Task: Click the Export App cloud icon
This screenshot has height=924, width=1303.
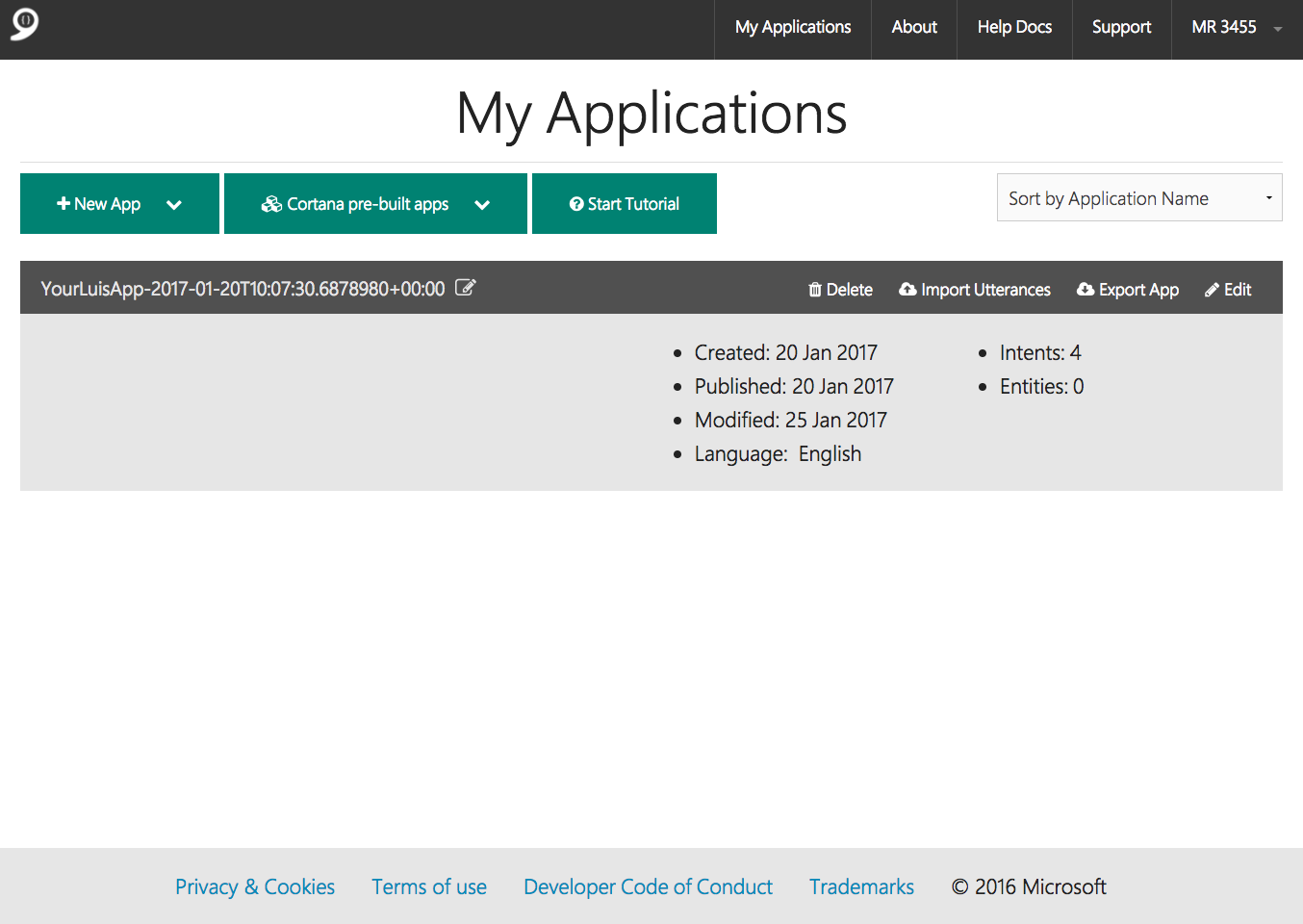Action: (1086, 290)
